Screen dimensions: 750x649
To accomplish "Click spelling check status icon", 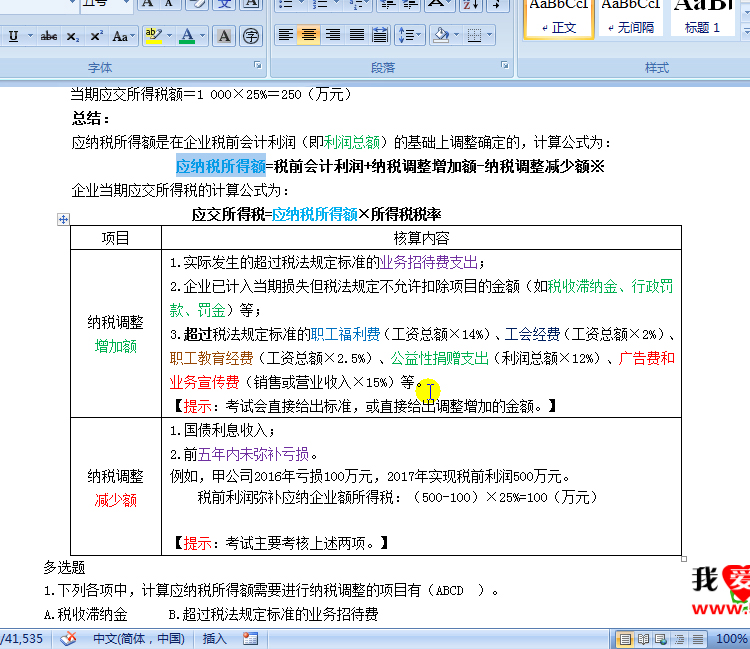I will pos(68,639).
